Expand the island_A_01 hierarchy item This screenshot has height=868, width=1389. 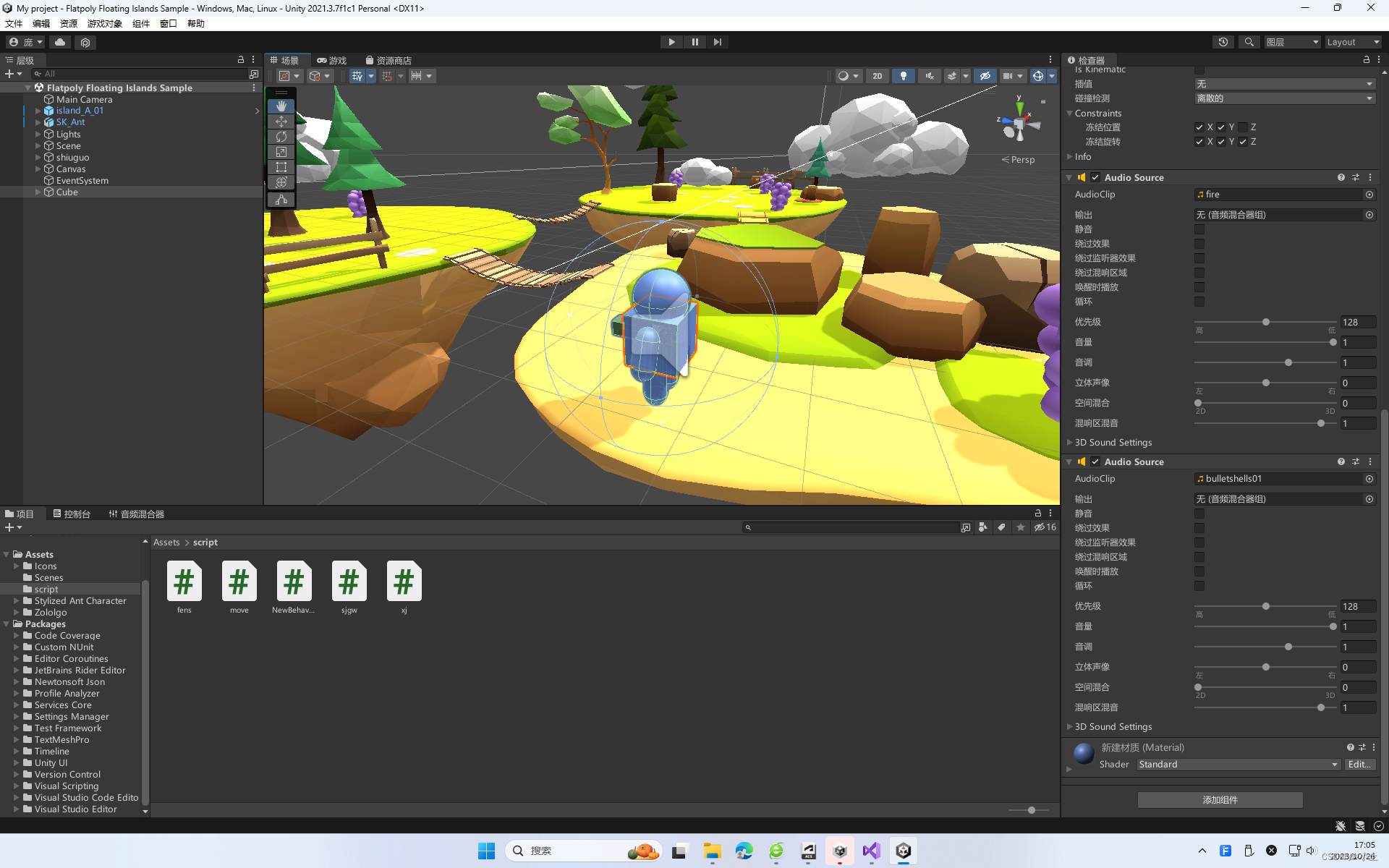[38, 111]
